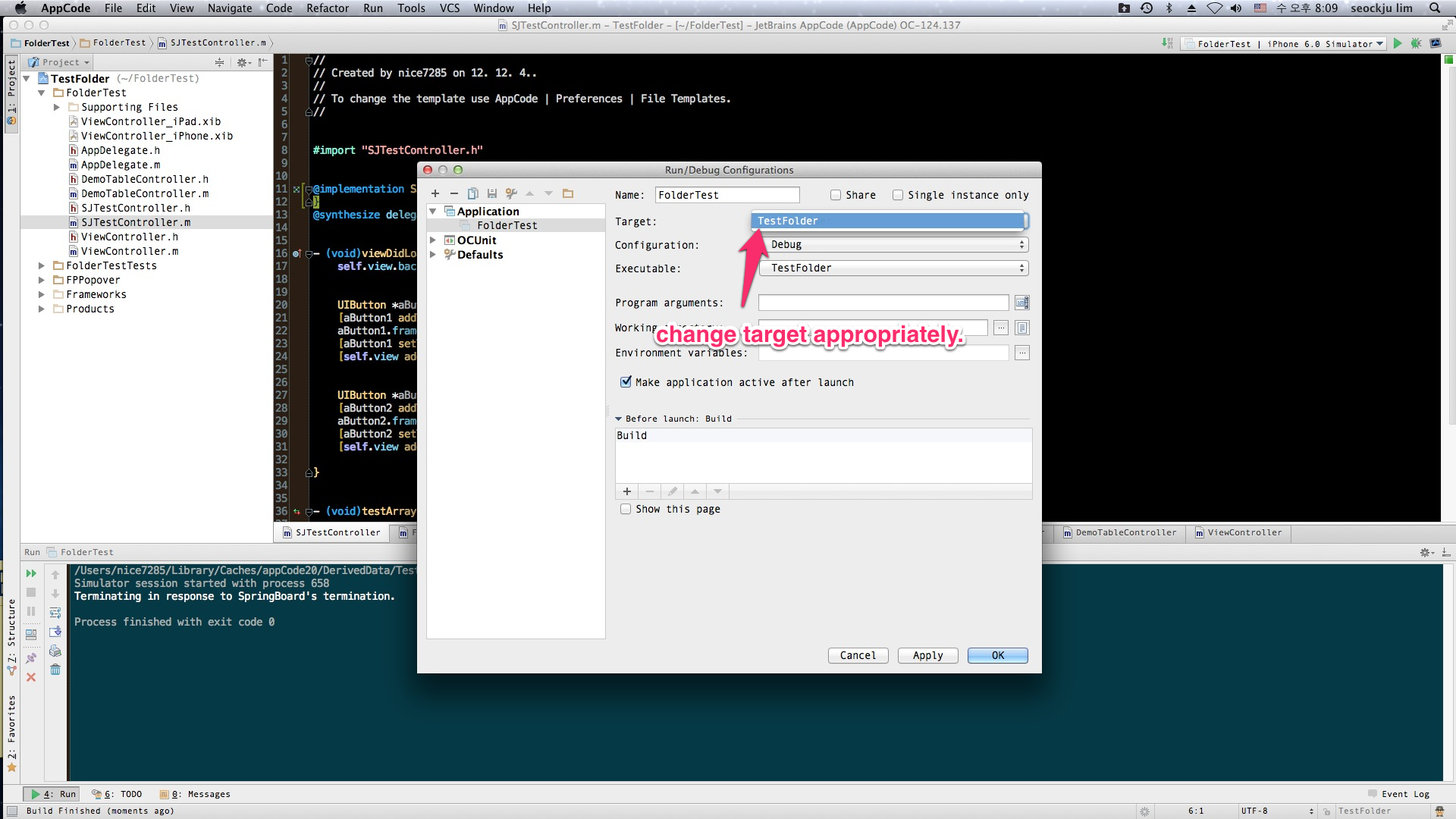Viewport: 1456px width, 819px height.
Task: Switch to ViewController editor tab
Action: (1238, 532)
